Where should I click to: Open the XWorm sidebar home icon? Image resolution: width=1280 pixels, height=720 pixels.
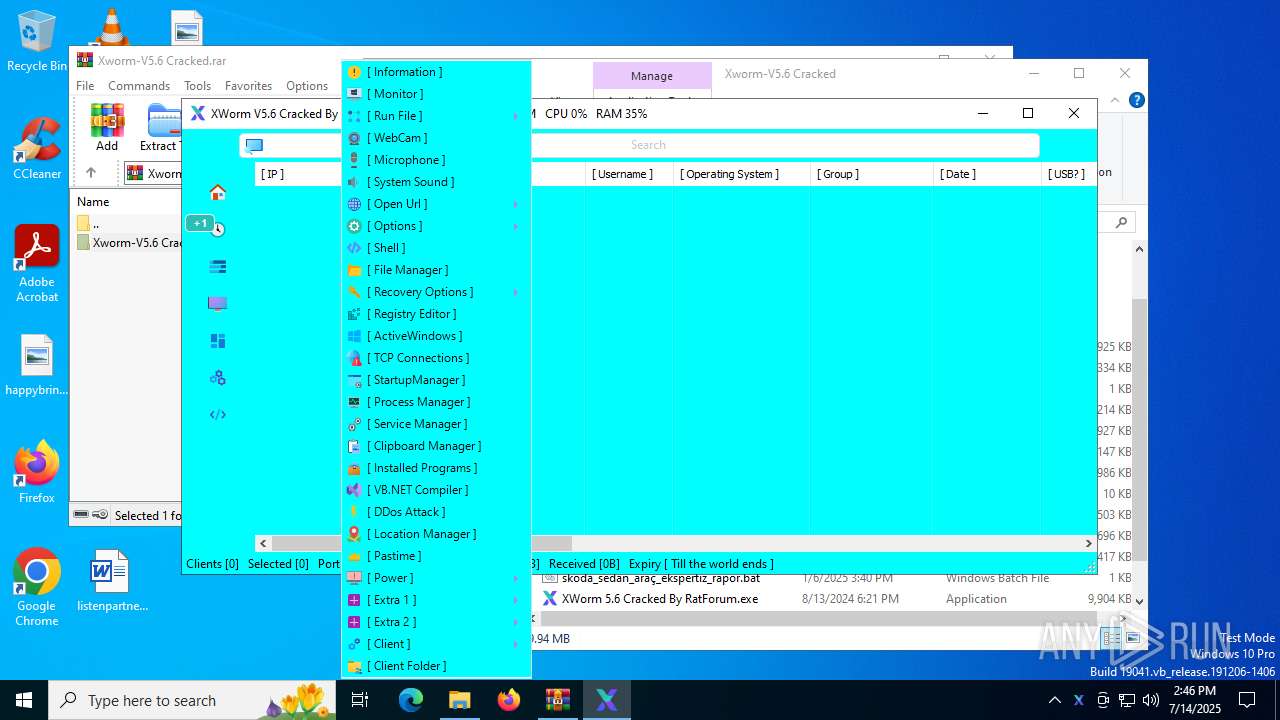[217, 192]
